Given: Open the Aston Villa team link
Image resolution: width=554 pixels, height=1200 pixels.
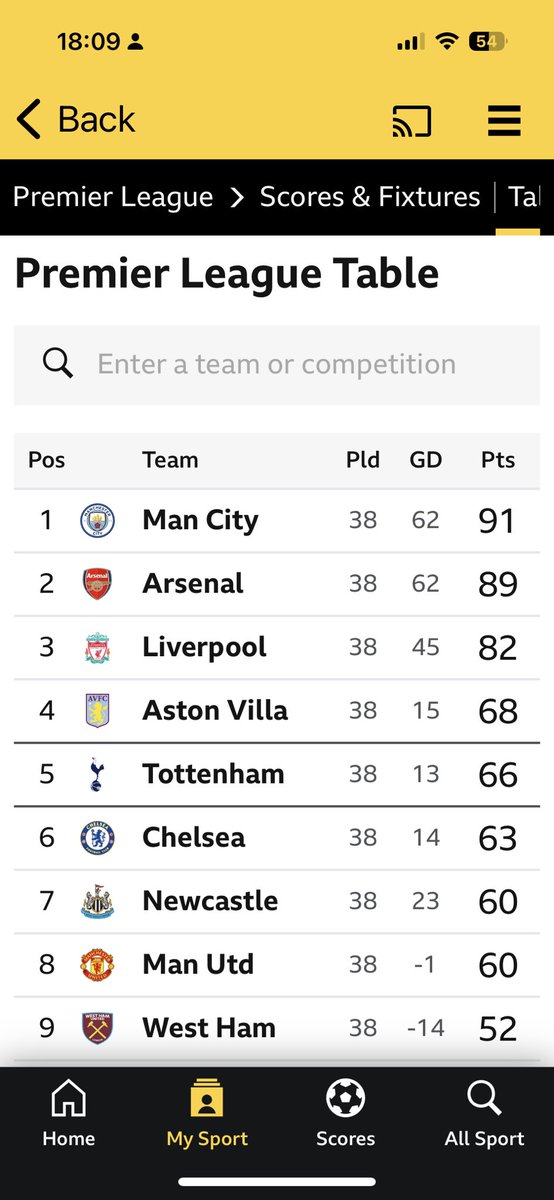Looking at the screenshot, I should click(215, 711).
